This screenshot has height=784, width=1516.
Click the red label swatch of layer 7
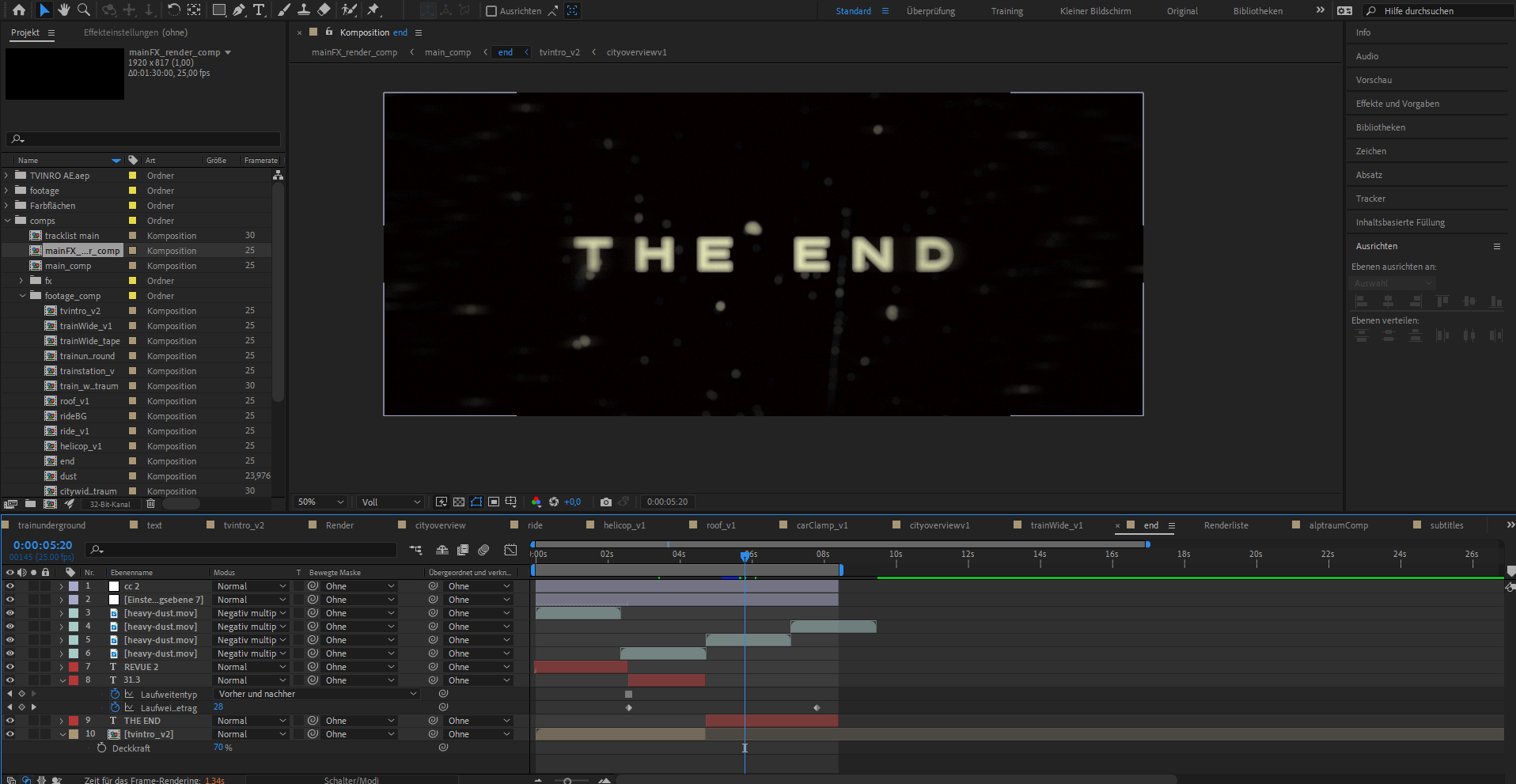point(74,667)
